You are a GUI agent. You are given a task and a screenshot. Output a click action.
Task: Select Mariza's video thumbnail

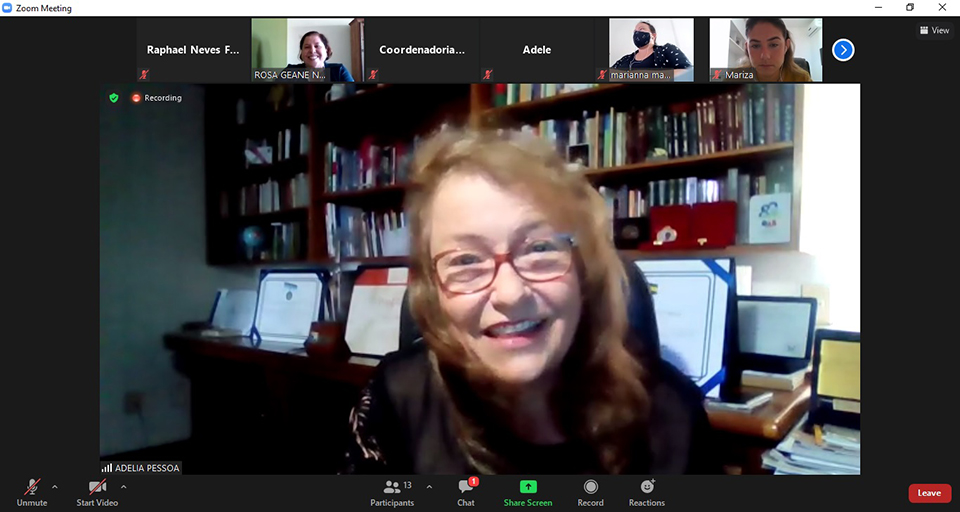point(766,50)
